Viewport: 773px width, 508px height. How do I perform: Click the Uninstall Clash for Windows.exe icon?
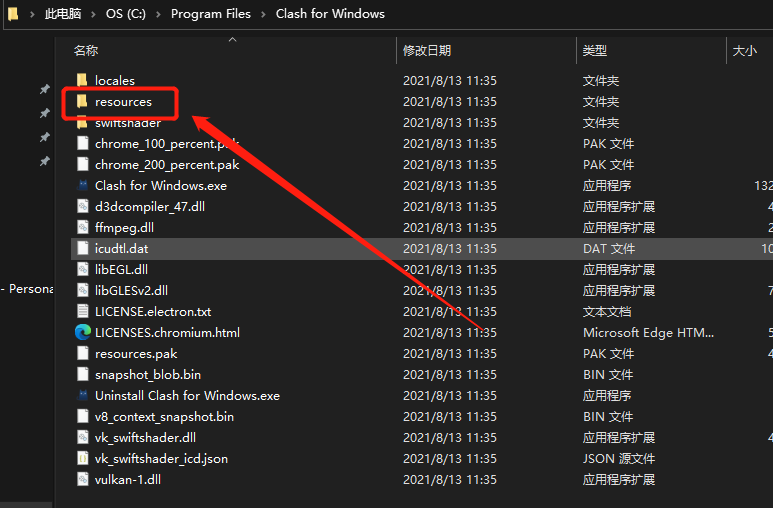pyautogui.click(x=83, y=395)
